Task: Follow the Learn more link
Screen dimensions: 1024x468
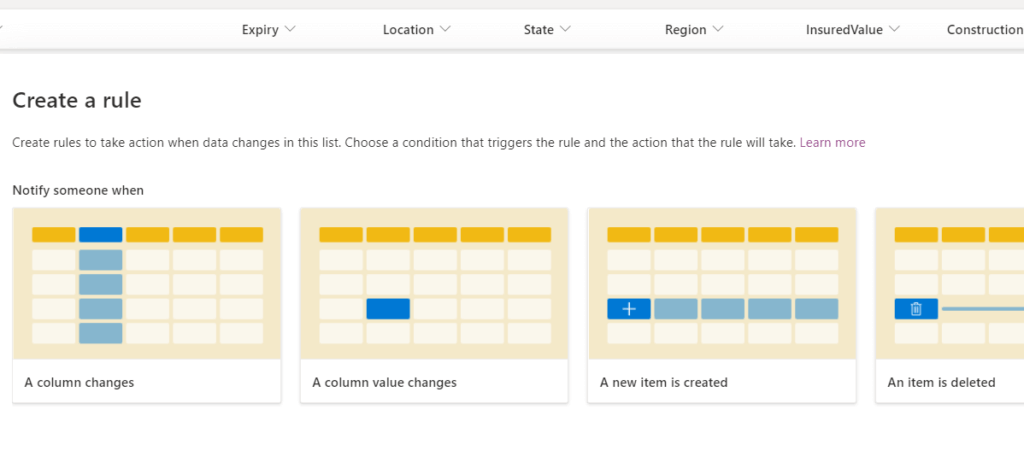Action: click(832, 142)
